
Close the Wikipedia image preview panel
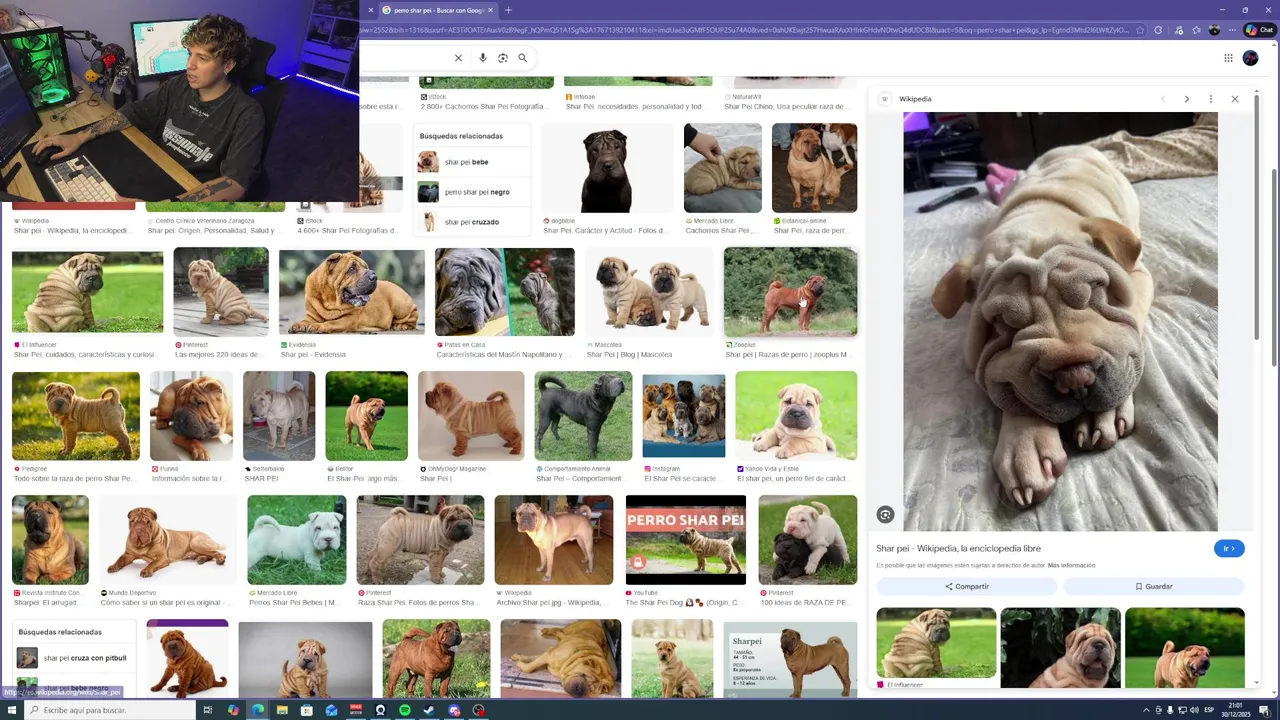coord(1234,99)
